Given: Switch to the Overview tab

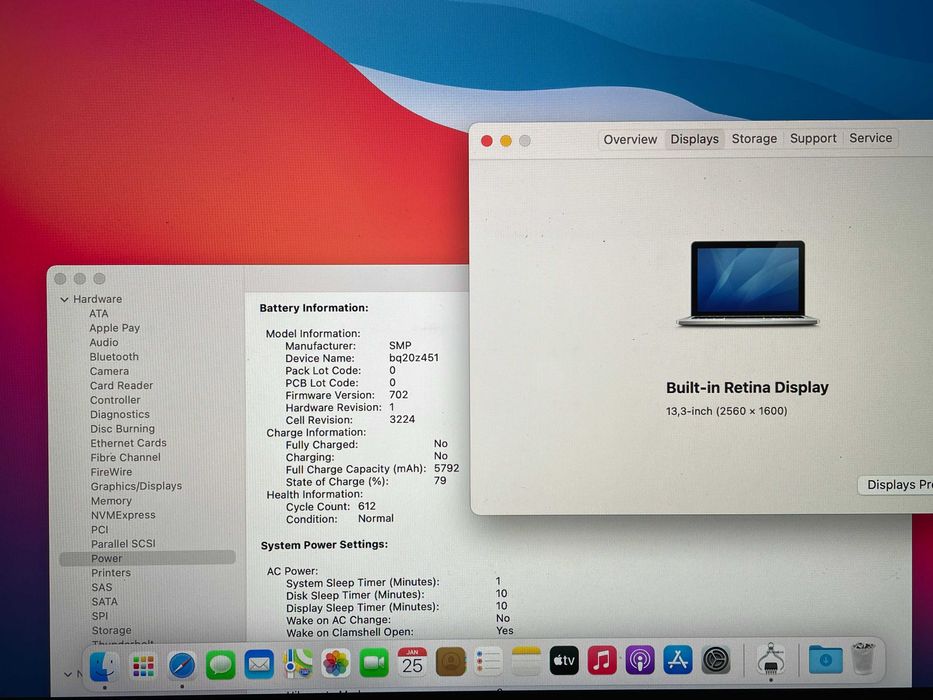Looking at the screenshot, I should click(x=630, y=139).
